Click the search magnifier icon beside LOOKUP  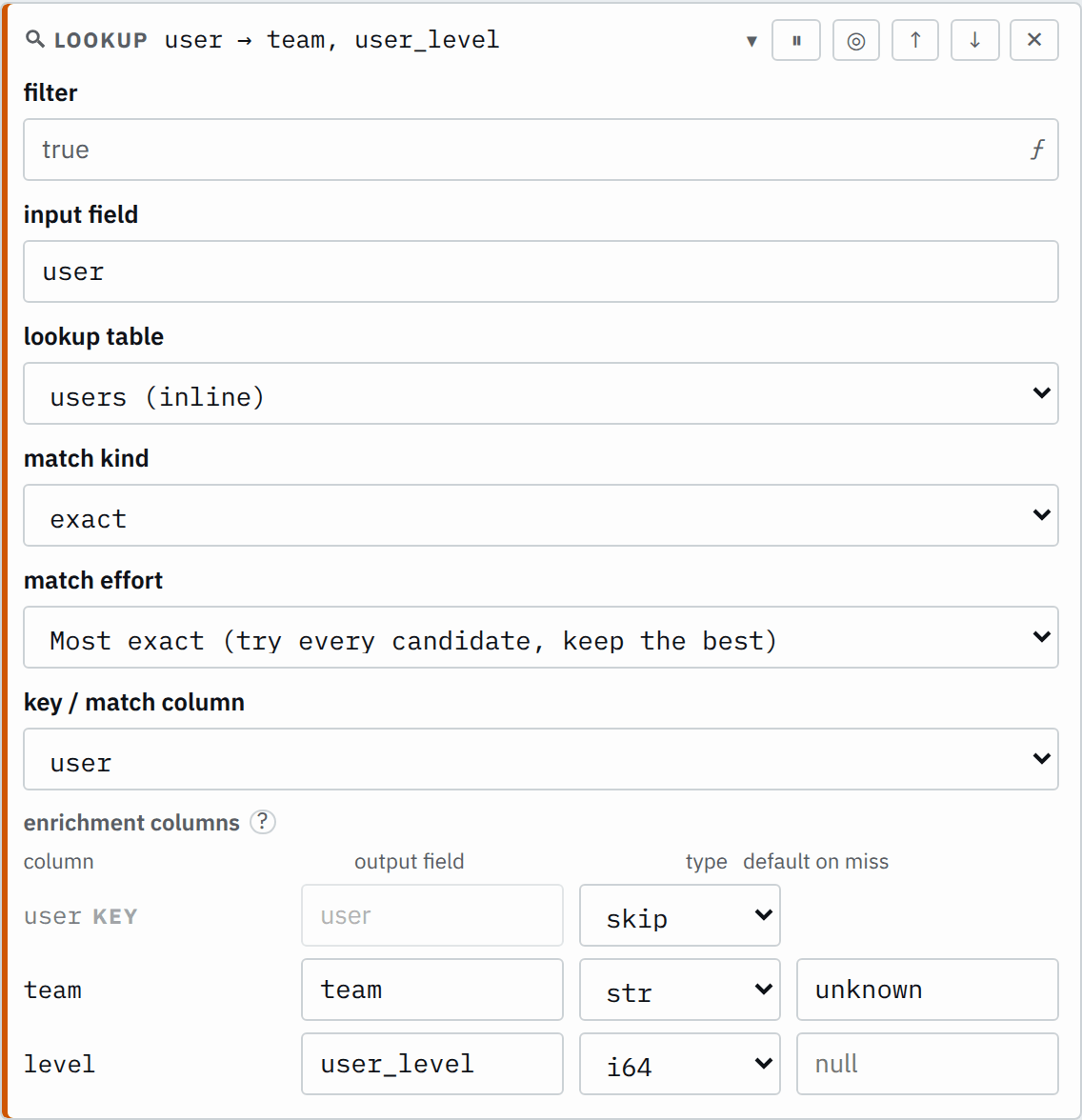(34, 38)
